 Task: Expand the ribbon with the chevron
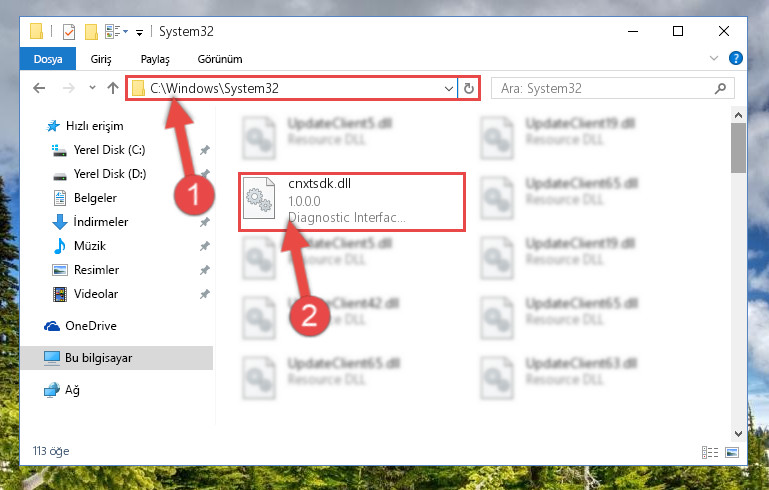coord(714,58)
